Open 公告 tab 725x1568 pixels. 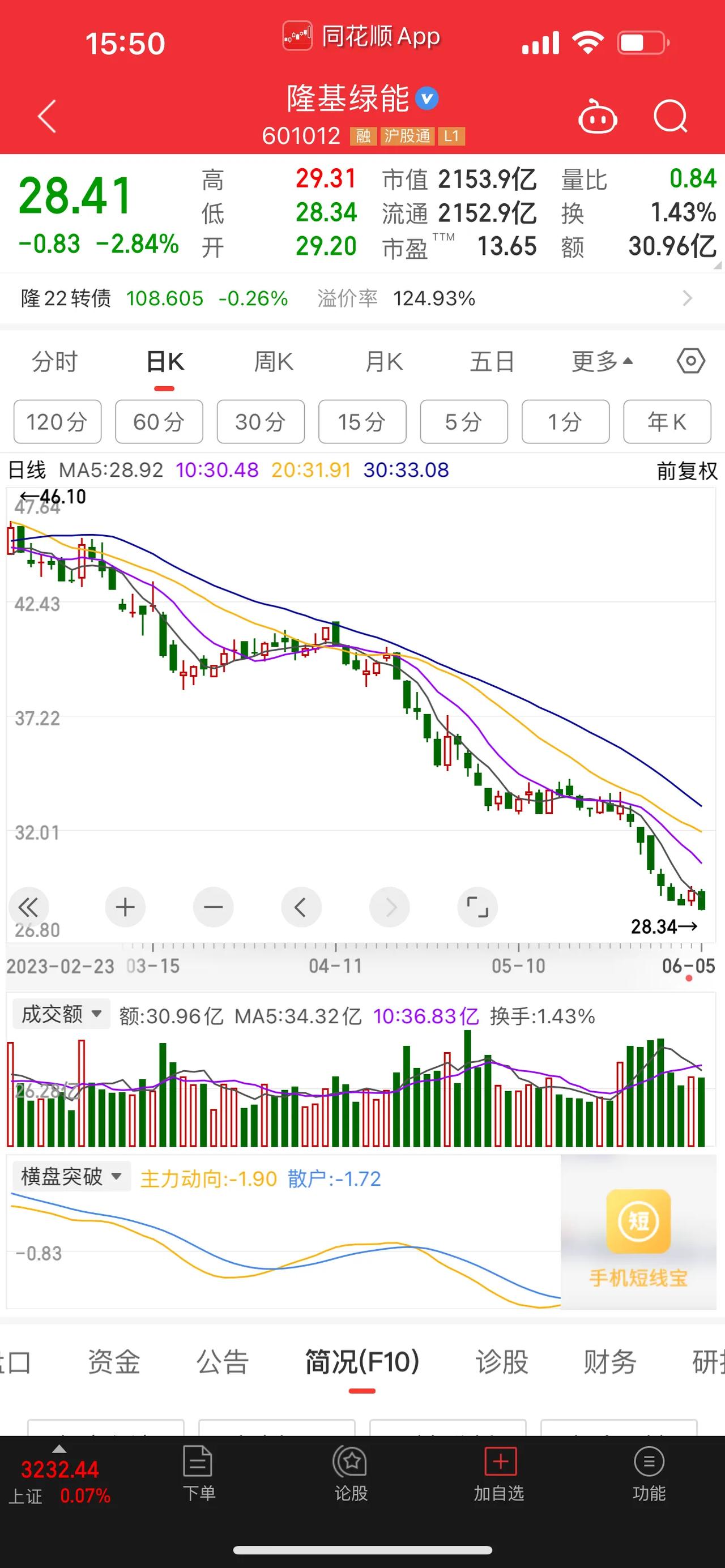tap(223, 1362)
